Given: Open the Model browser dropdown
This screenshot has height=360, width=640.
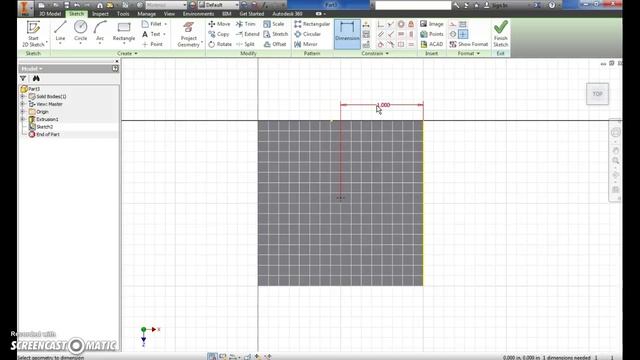Looking at the screenshot, I should [32, 69].
